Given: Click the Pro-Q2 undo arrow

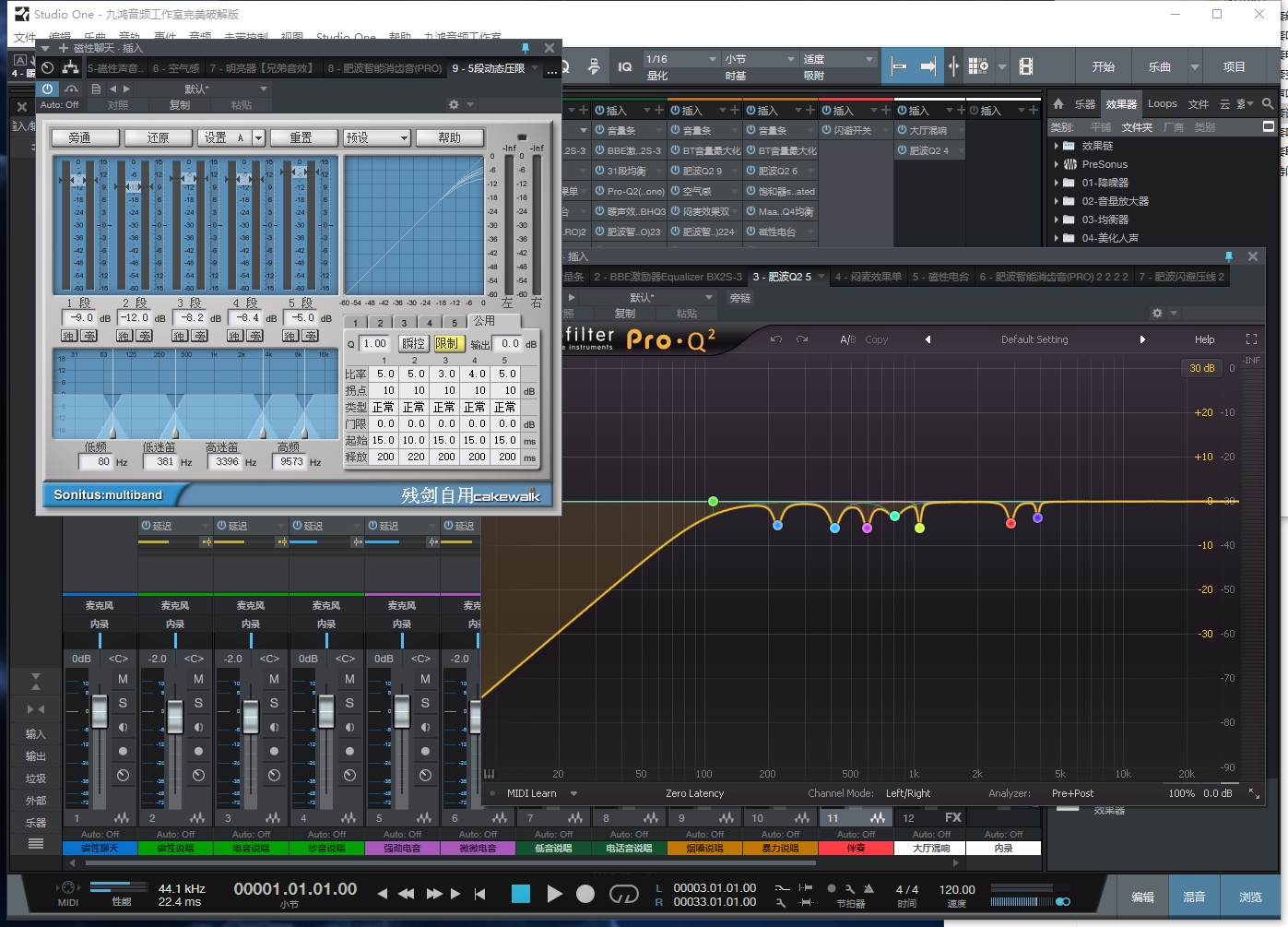Looking at the screenshot, I should 776,339.
